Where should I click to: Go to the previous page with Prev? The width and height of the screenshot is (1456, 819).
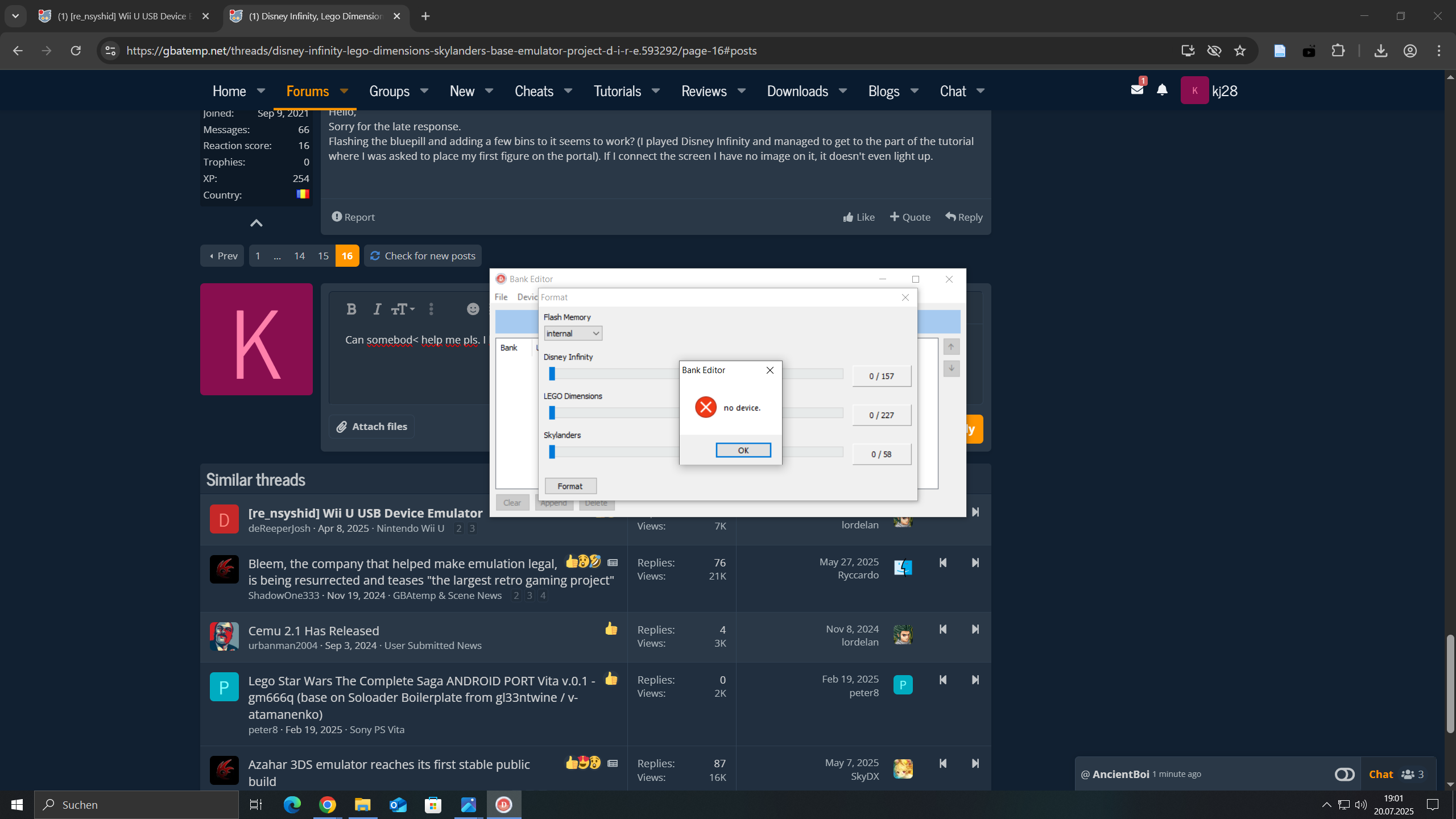pos(222,256)
